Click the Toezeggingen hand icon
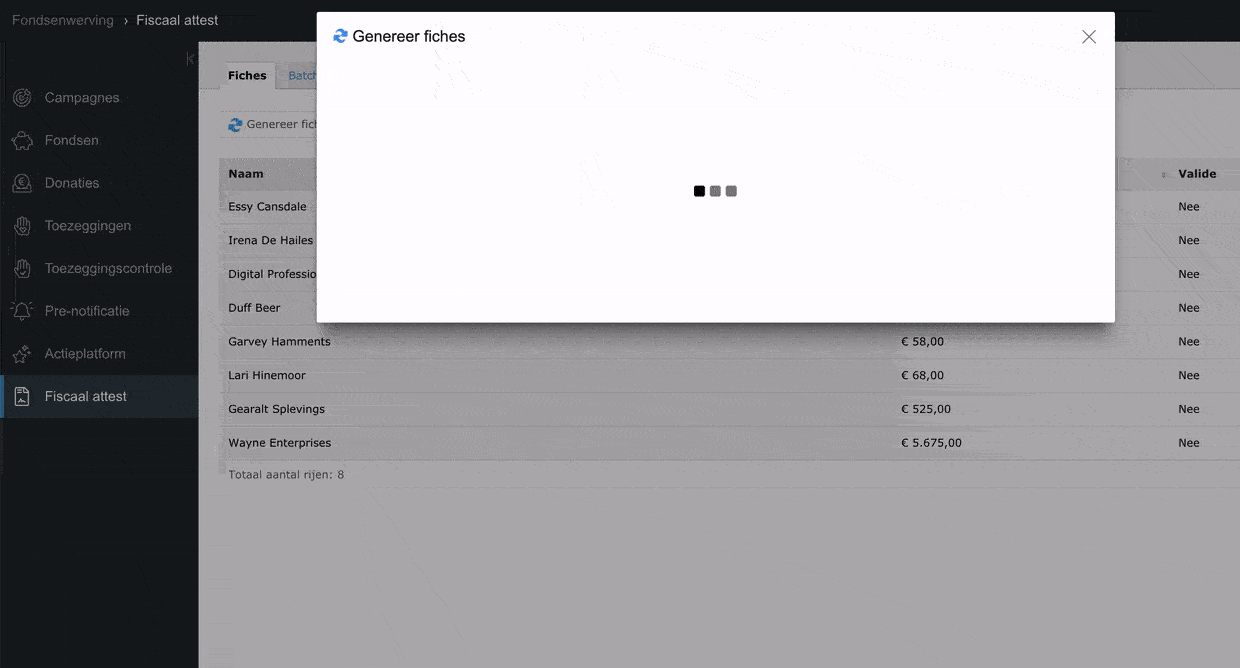Image resolution: width=1240 pixels, height=668 pixels. pyautogui.click(x=22, y=226)
